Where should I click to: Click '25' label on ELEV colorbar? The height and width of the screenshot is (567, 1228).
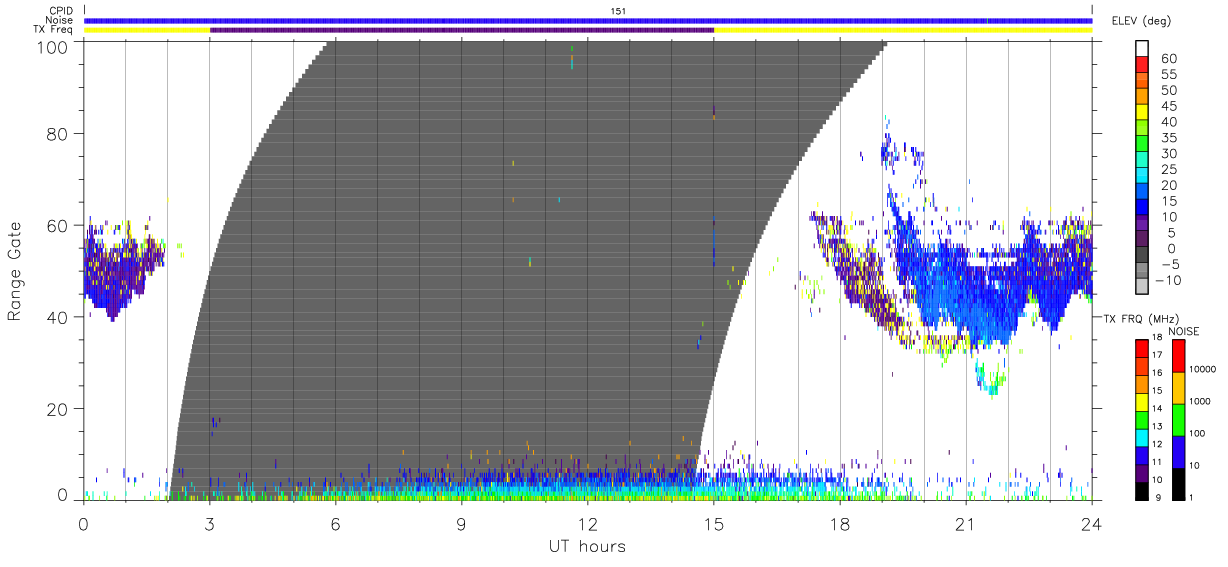pyautogui.click(x=1169, y=170)
